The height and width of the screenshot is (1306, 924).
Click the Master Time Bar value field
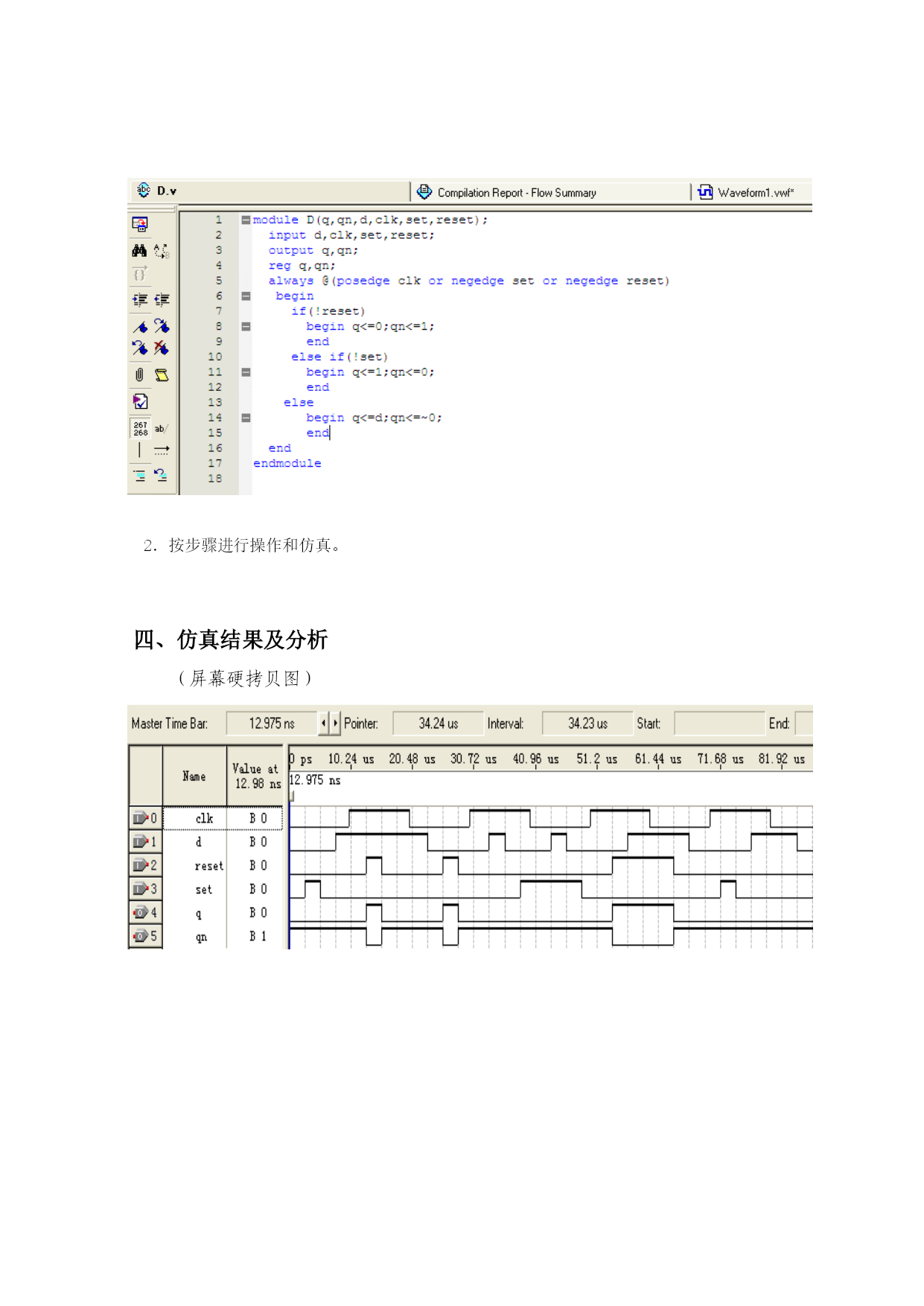(x=272, y=724)
